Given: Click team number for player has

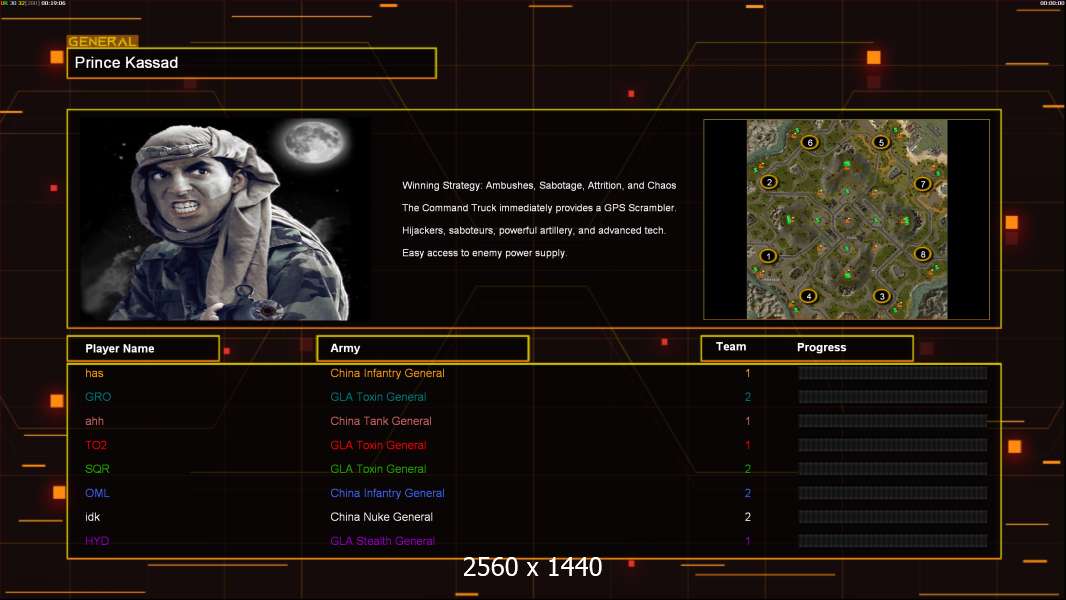Looking at the screenshot, I should [748, 373].
